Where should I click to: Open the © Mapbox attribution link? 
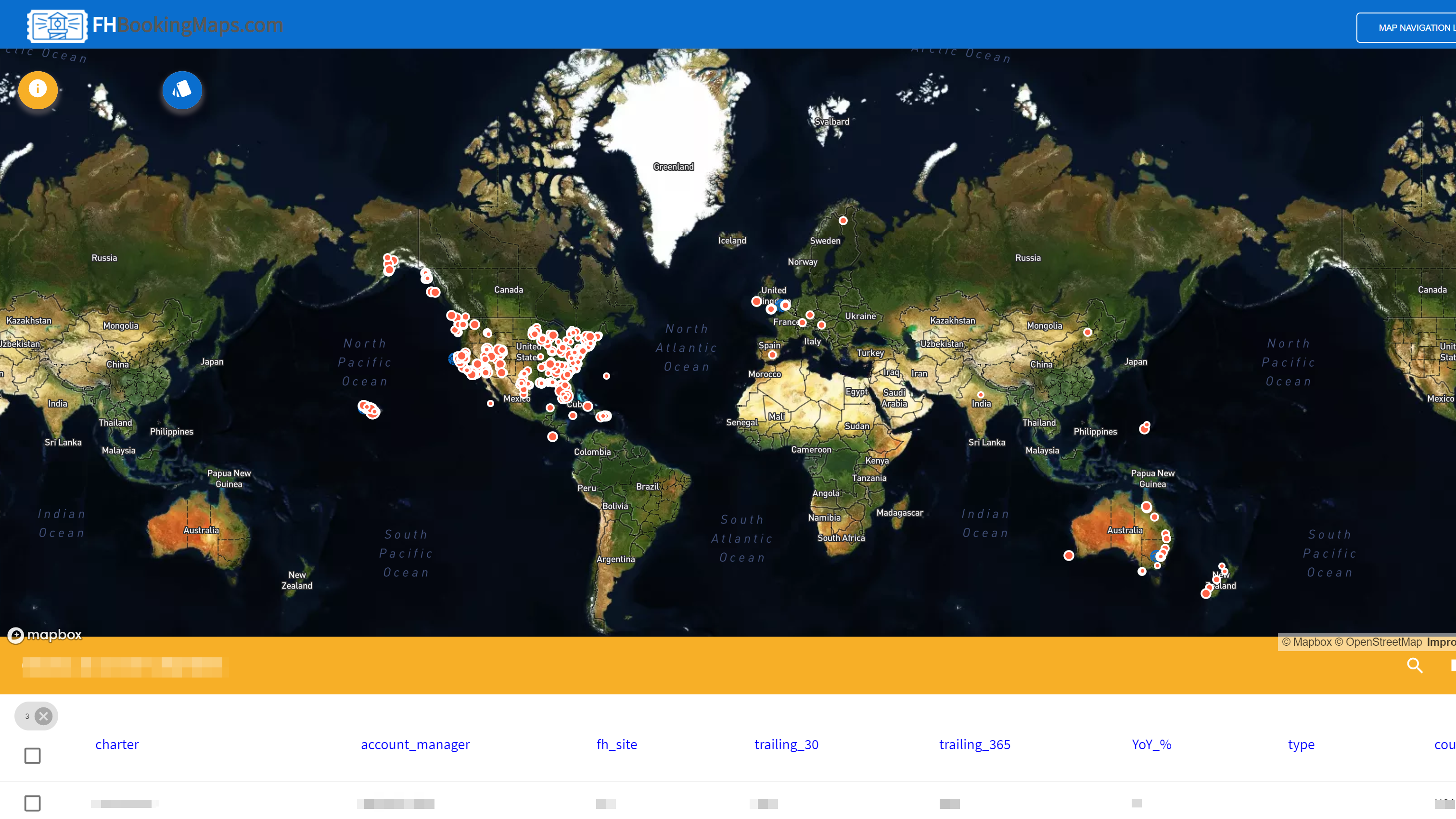pyautogui.click(x=1307, y=642)
